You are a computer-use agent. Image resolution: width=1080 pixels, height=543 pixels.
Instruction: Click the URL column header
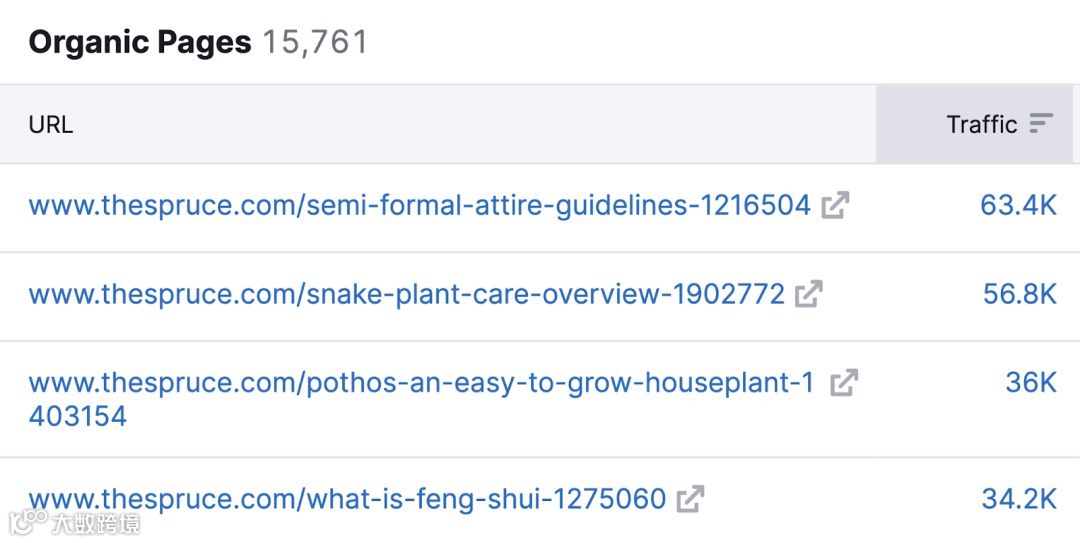click(x=51, y=125)
